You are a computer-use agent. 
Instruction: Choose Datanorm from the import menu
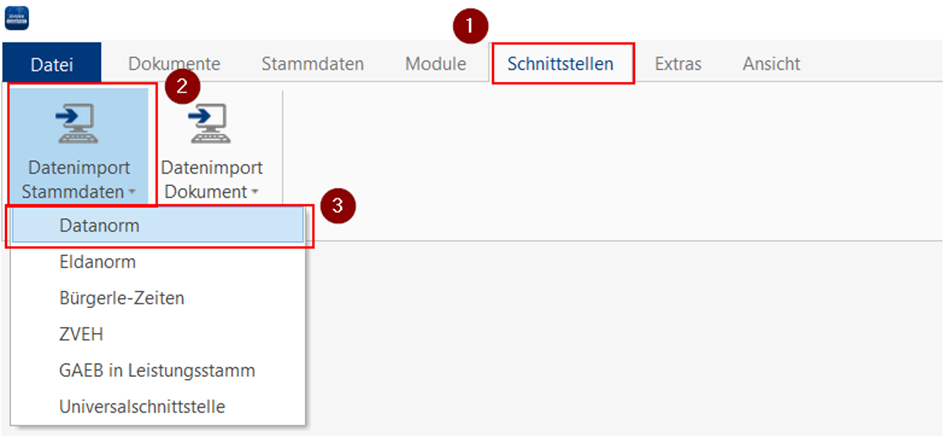99,226
